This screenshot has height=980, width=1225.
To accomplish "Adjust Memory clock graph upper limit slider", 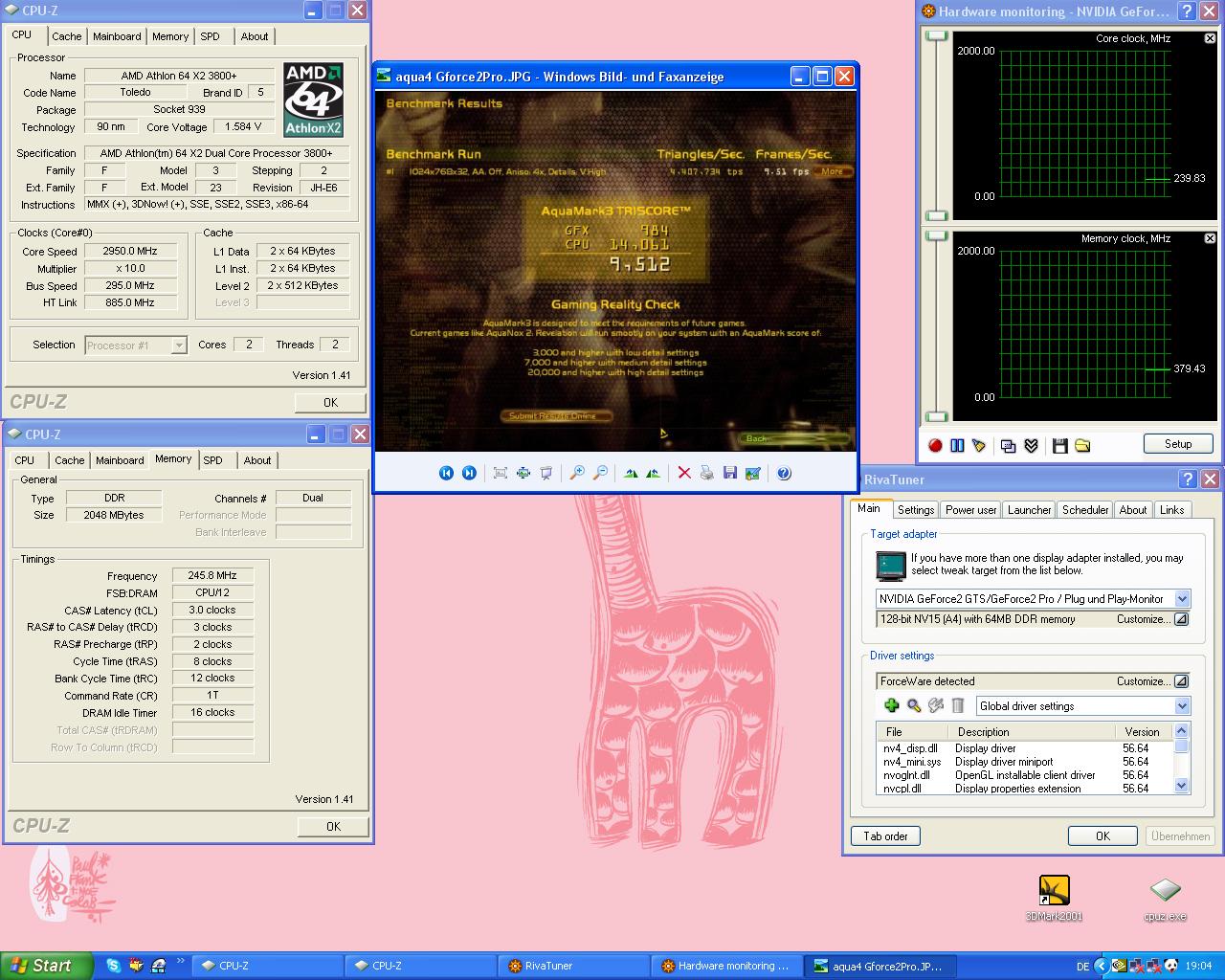I will tap(936, 236).
